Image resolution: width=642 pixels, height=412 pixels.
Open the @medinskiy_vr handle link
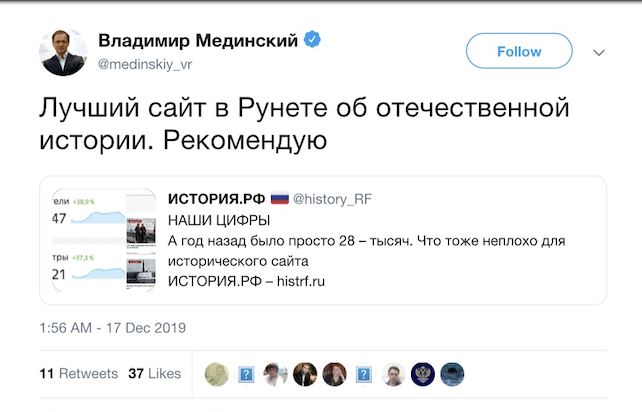142,62
